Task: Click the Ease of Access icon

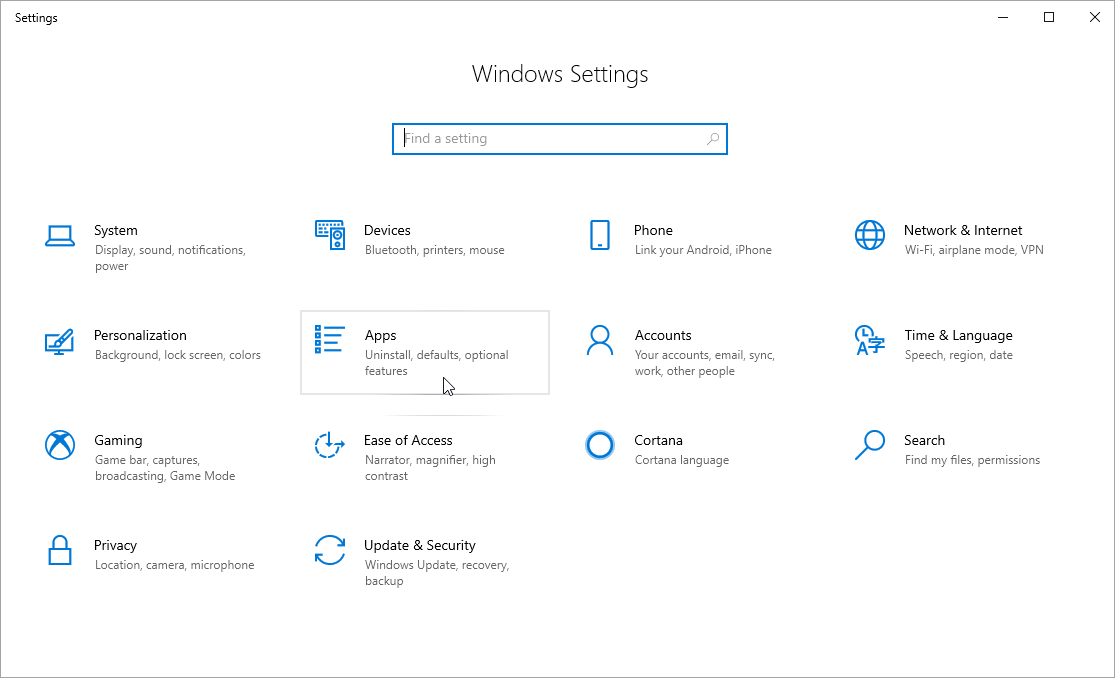Action: click(330, 445)
